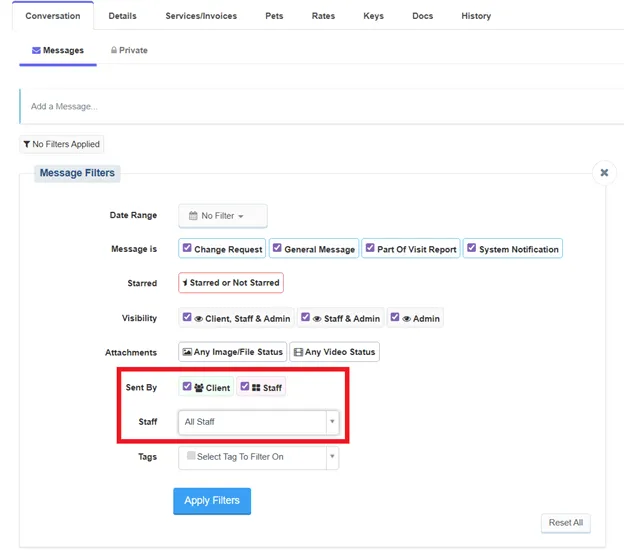
Task: Click the Attachments label
Action: tap(131, 352)
